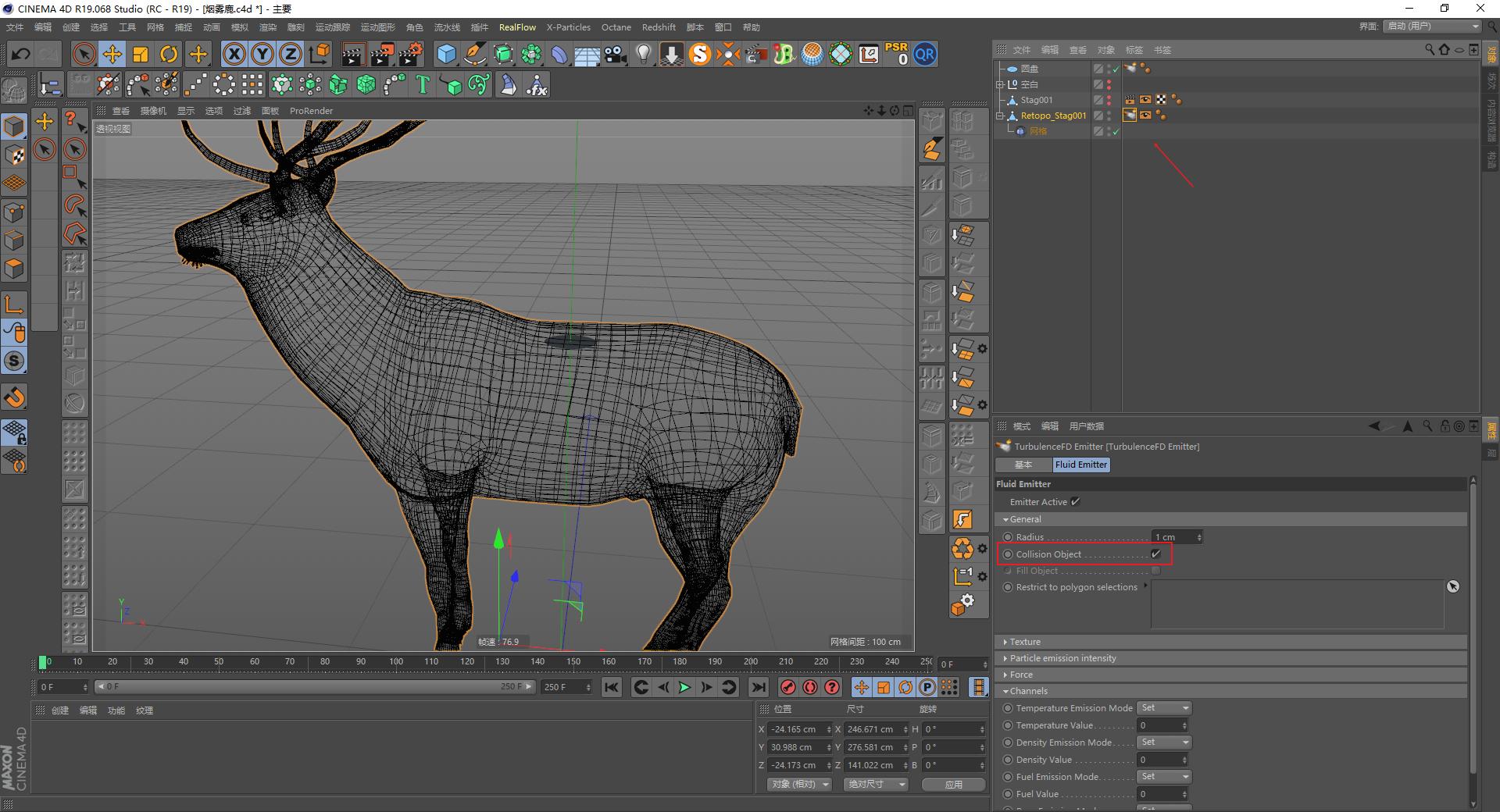The width and height of the screenshot is (1500, 812).
Task: Collapse the General section in Fluid Emitter
Action: point(1006,518)
